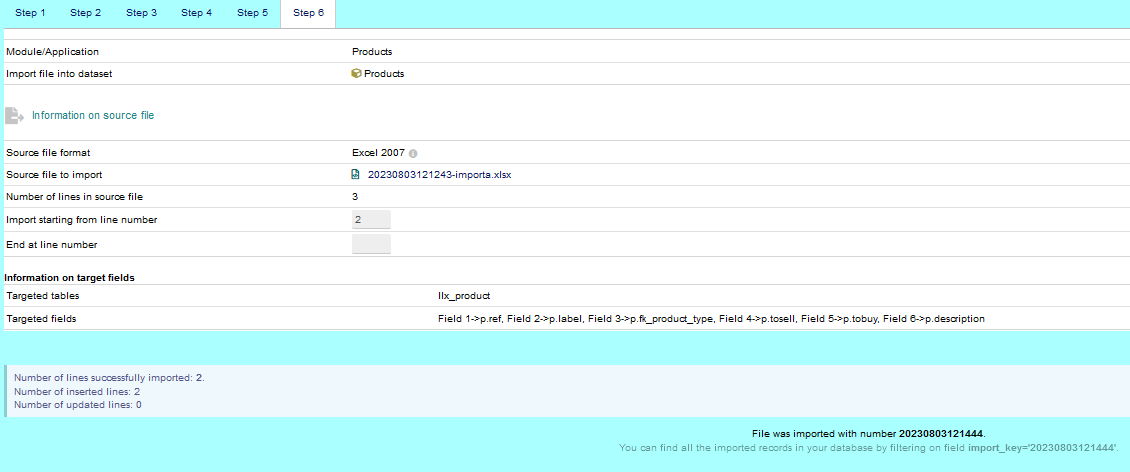Click the Information on target fields heading
The width and height of the screenshot is (1130, 472).
tap(69, 277)
